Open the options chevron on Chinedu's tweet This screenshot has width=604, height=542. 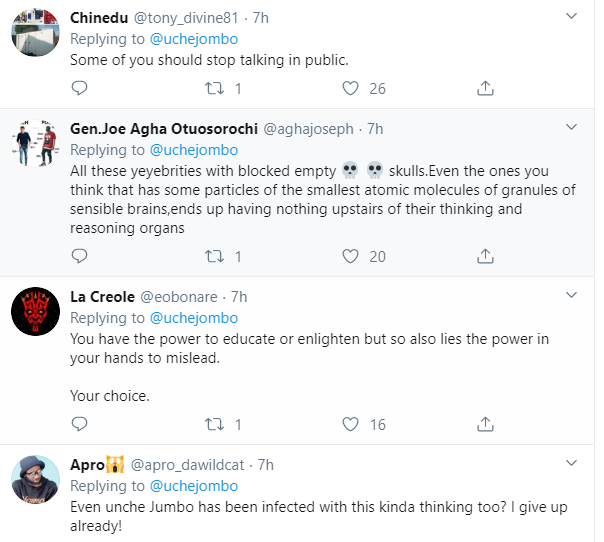[572, 17]
